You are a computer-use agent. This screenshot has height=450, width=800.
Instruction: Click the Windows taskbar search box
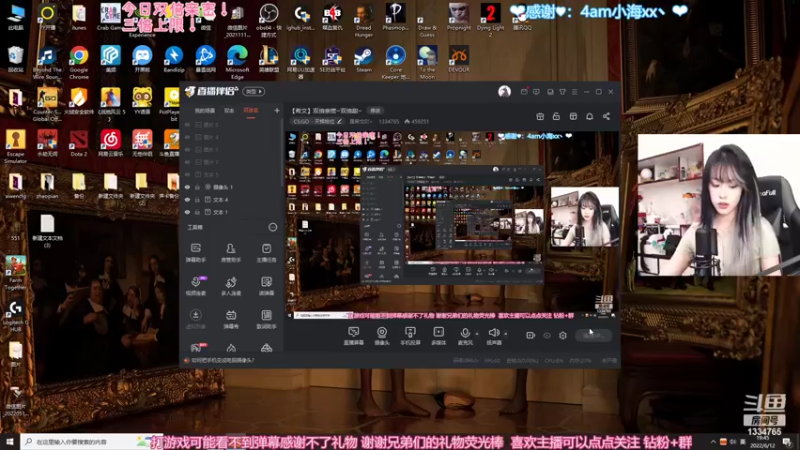84,441
